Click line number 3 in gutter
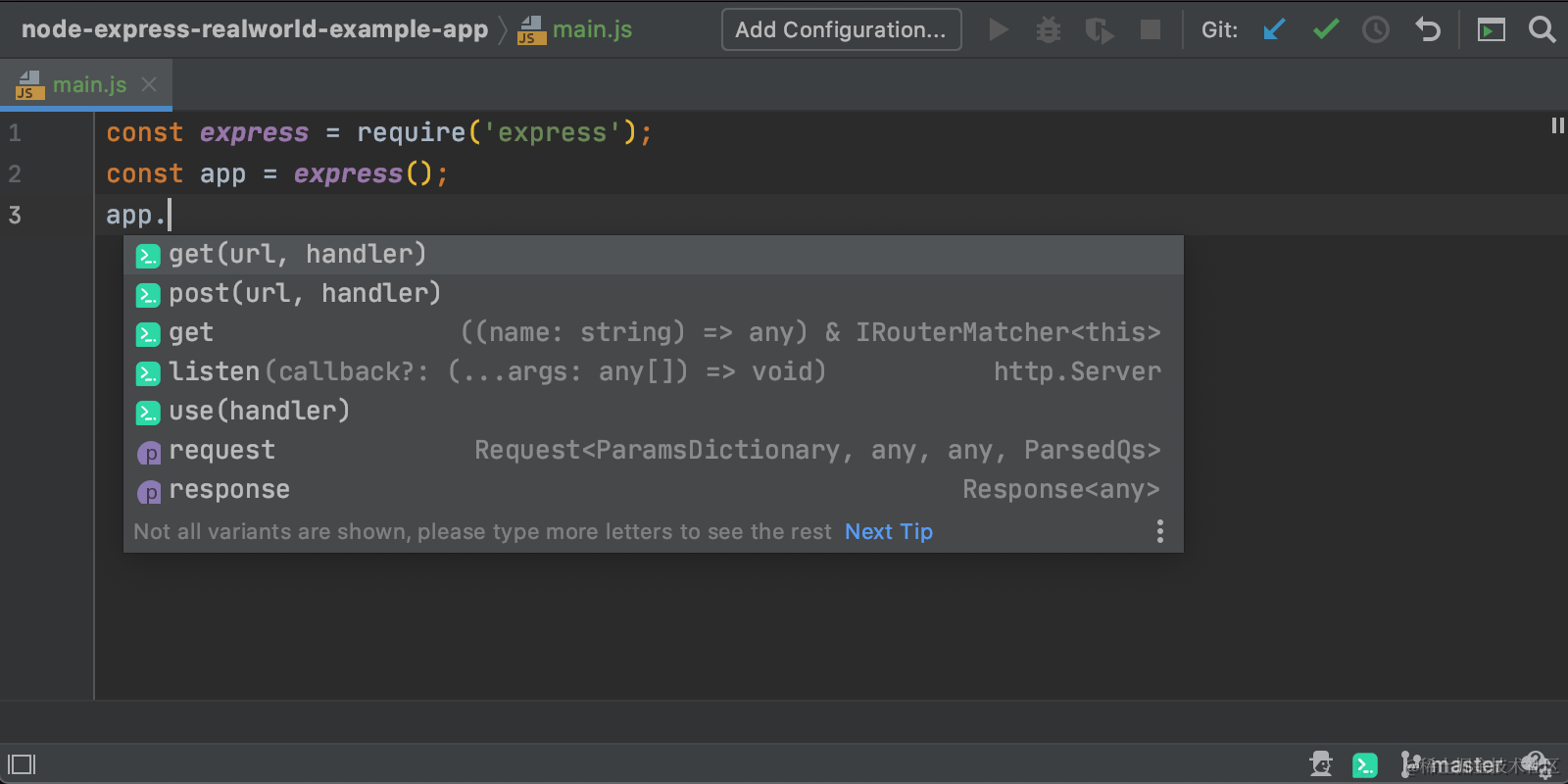 [x=15, y=215]
